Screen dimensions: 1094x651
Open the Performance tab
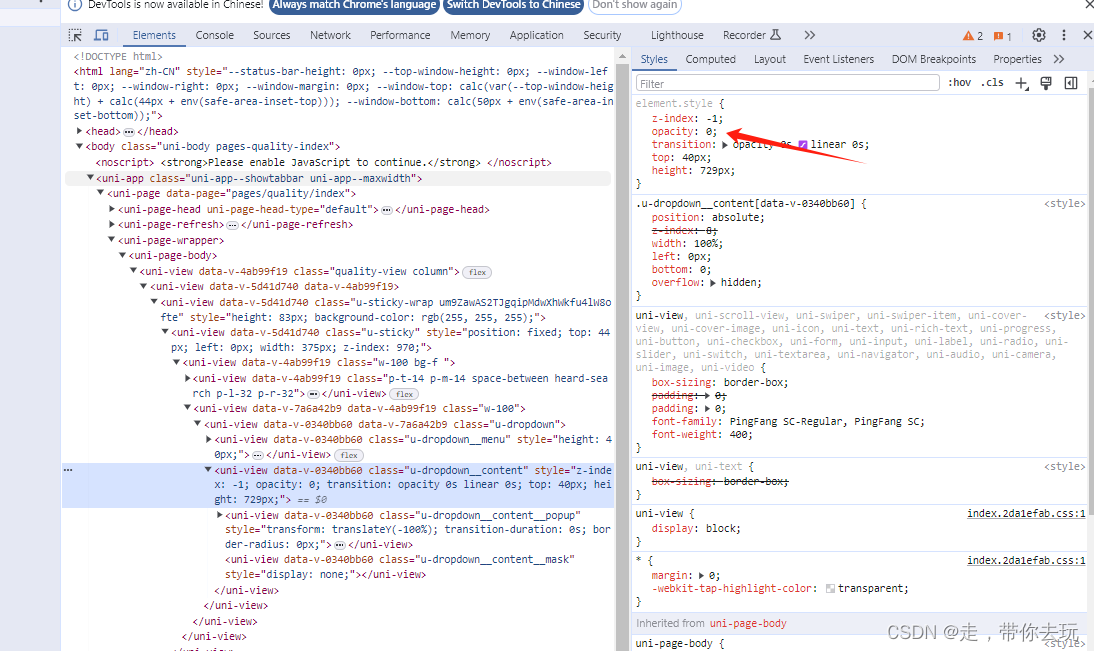pyautogui.click(x=400, y=35)
